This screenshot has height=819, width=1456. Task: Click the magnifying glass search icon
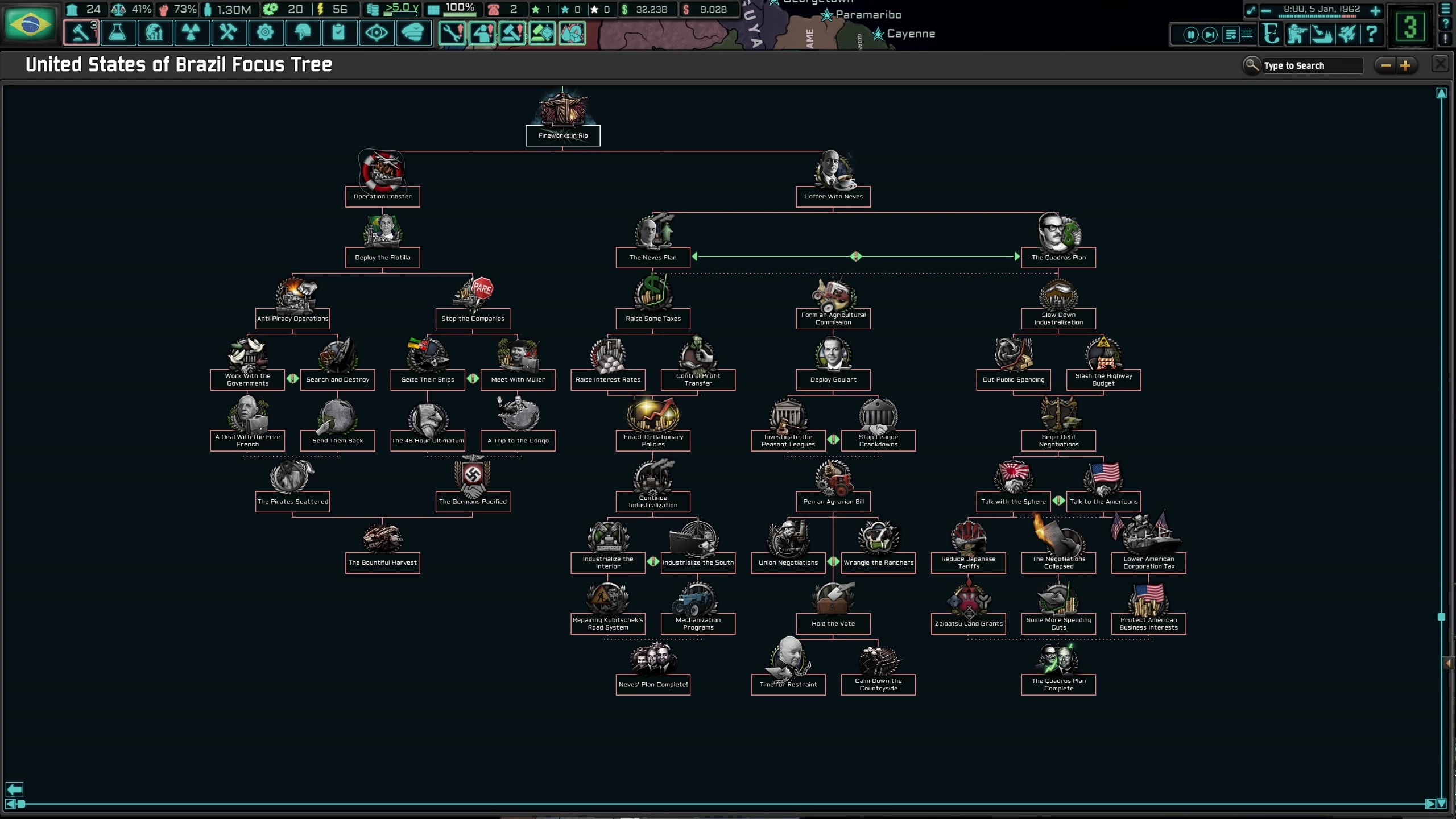[x=1251, y=65]
